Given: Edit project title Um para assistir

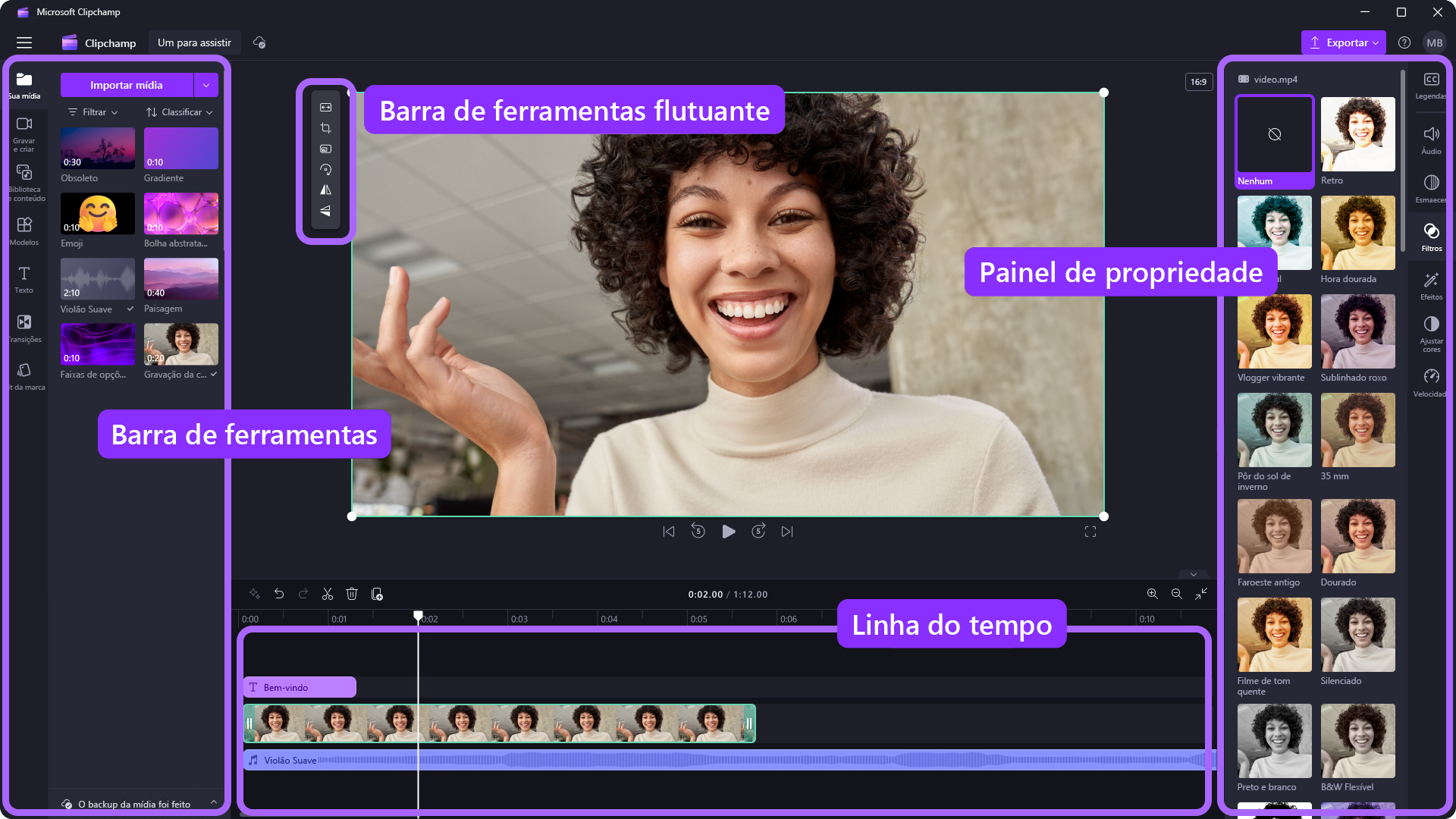Looking at the screenshot, I should click(x=194, y=42).
